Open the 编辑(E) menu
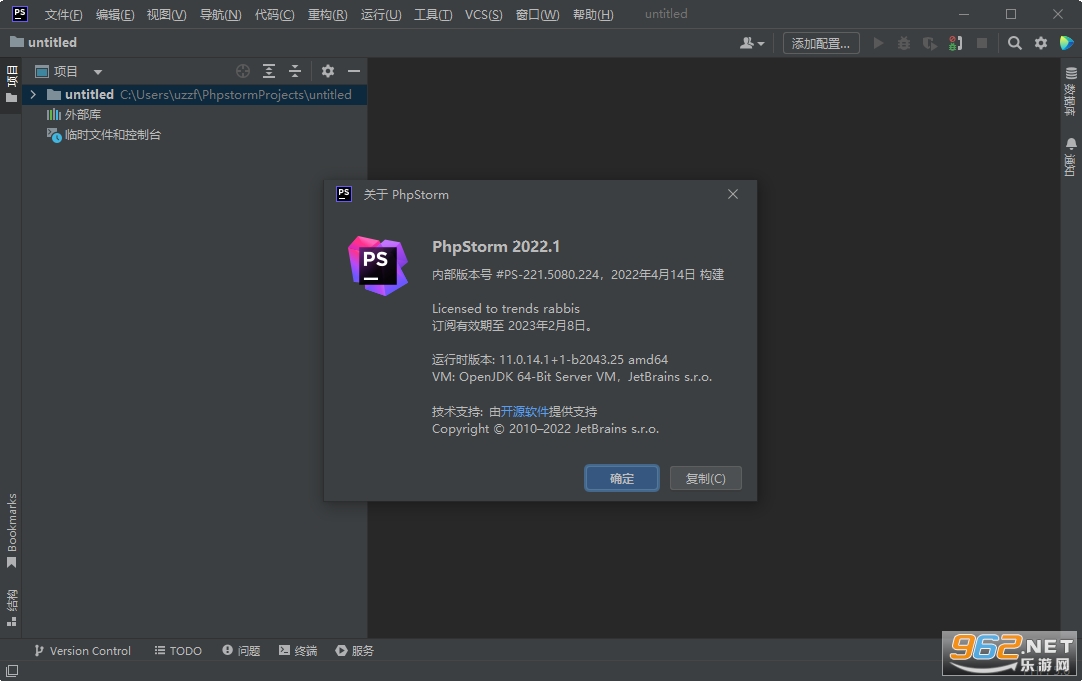The image size is (1082, 681). pos(115,14)
